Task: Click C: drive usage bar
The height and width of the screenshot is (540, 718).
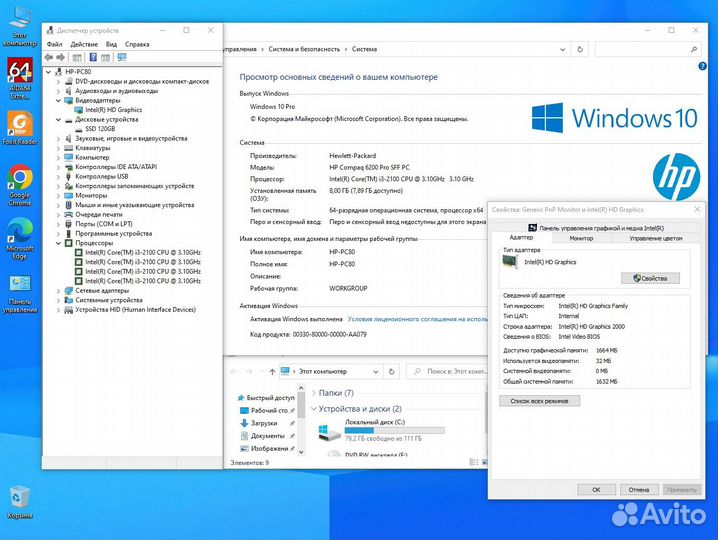Action: [394, 431]
